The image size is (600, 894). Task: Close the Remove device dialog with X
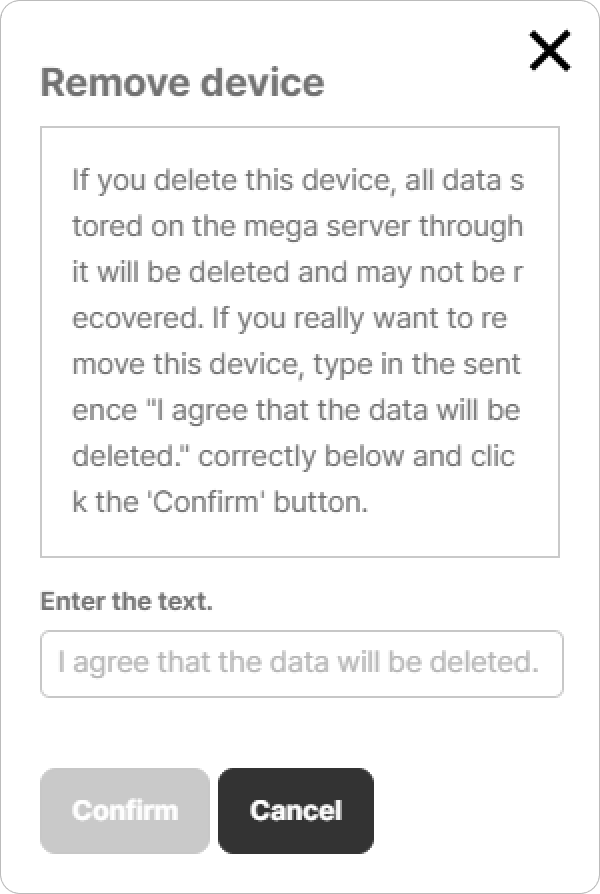pyautogui.click(x=549, y=51)
